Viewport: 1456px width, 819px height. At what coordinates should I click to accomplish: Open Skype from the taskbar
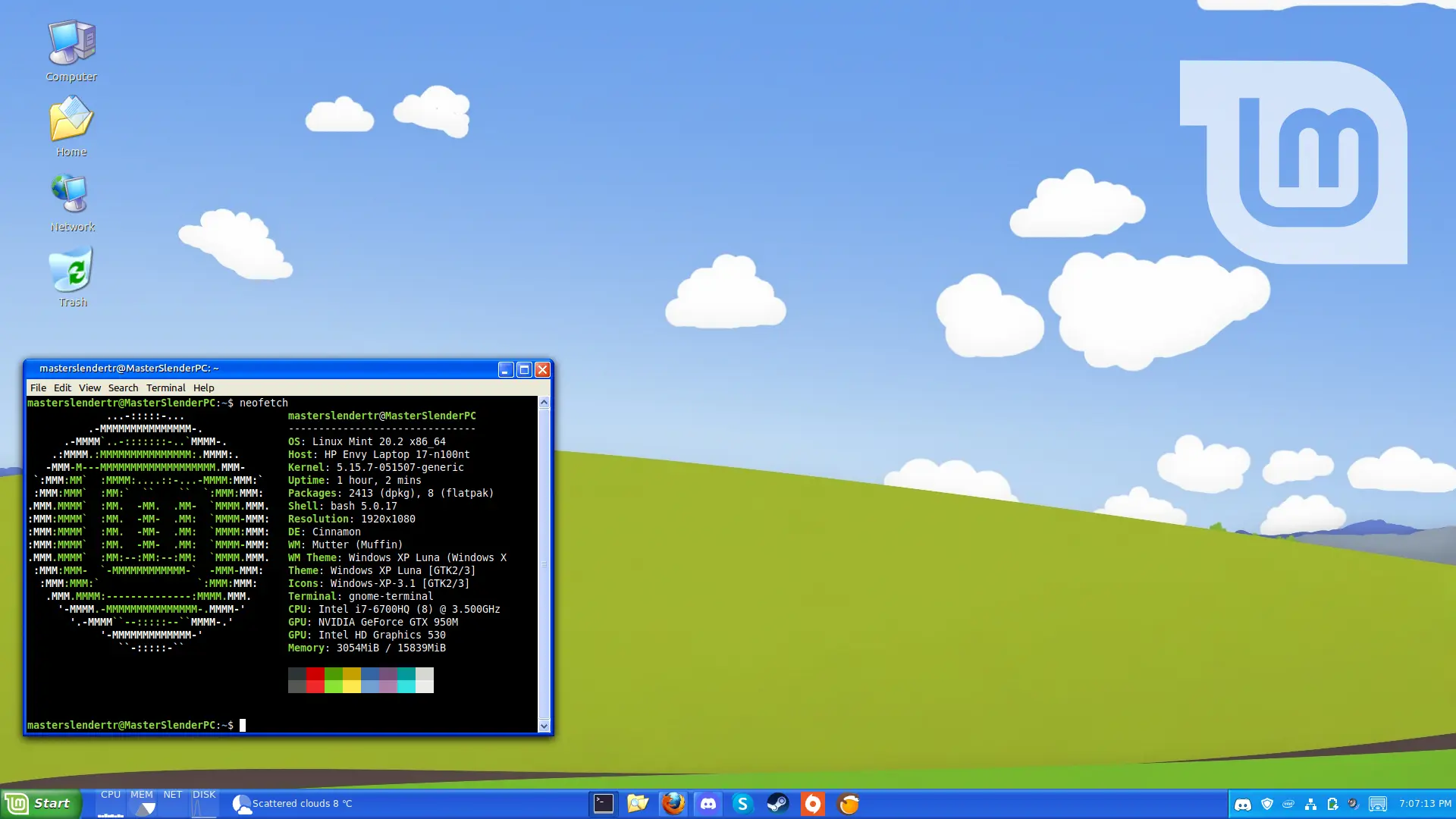[743, 804]
